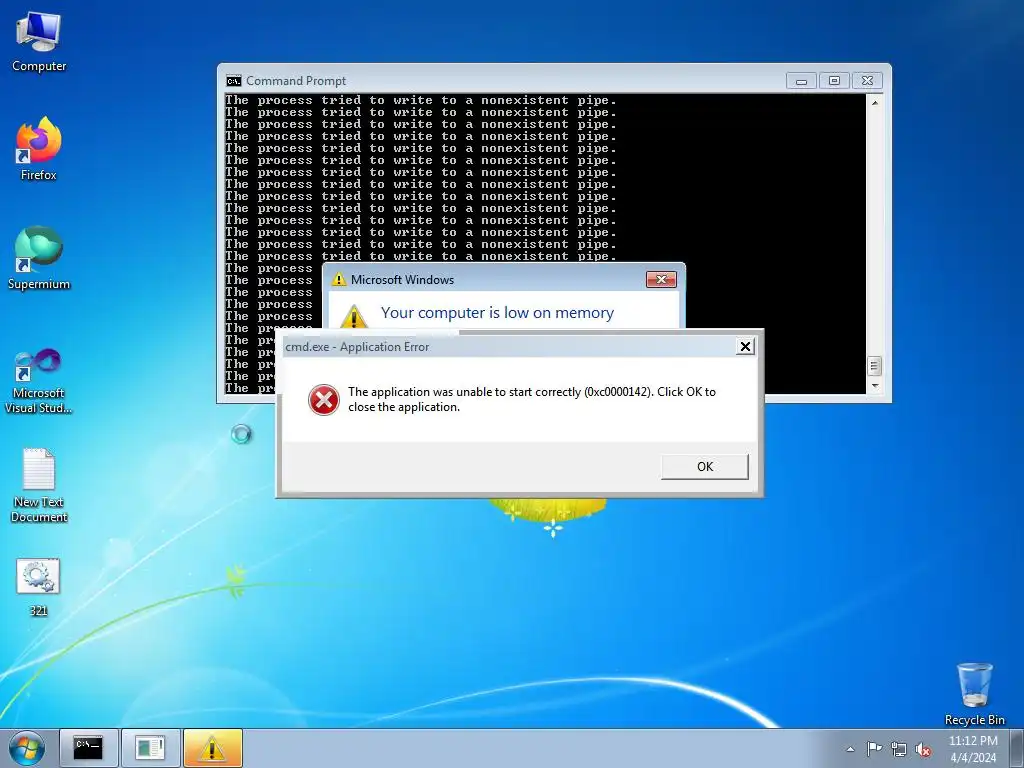This screenshot has height=768, width=1024.
Task: Close the cmd.exe Application Error dialog with X
Action: click(745, 346)
